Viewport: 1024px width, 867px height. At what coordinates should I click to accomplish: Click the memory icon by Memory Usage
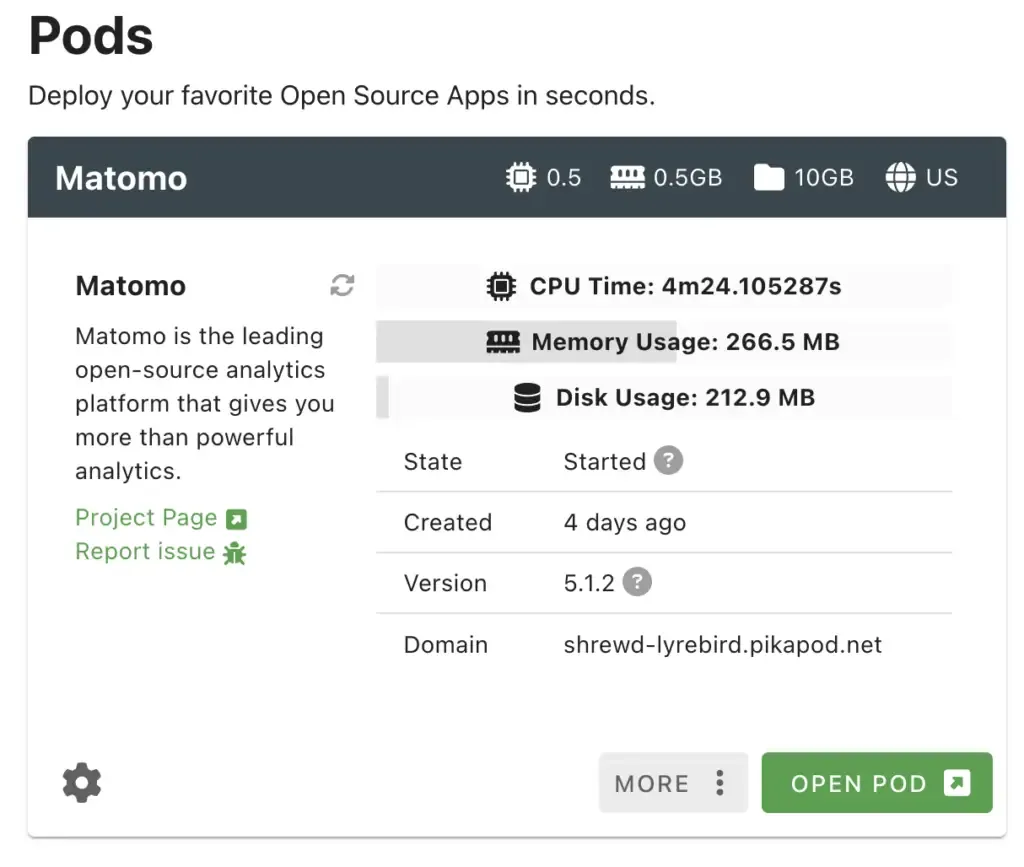[x=503, y=342]
